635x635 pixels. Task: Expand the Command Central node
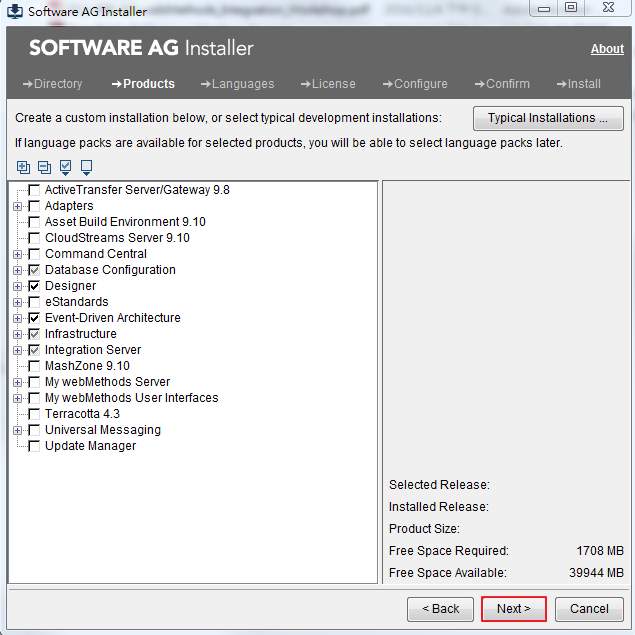[17, 254]
